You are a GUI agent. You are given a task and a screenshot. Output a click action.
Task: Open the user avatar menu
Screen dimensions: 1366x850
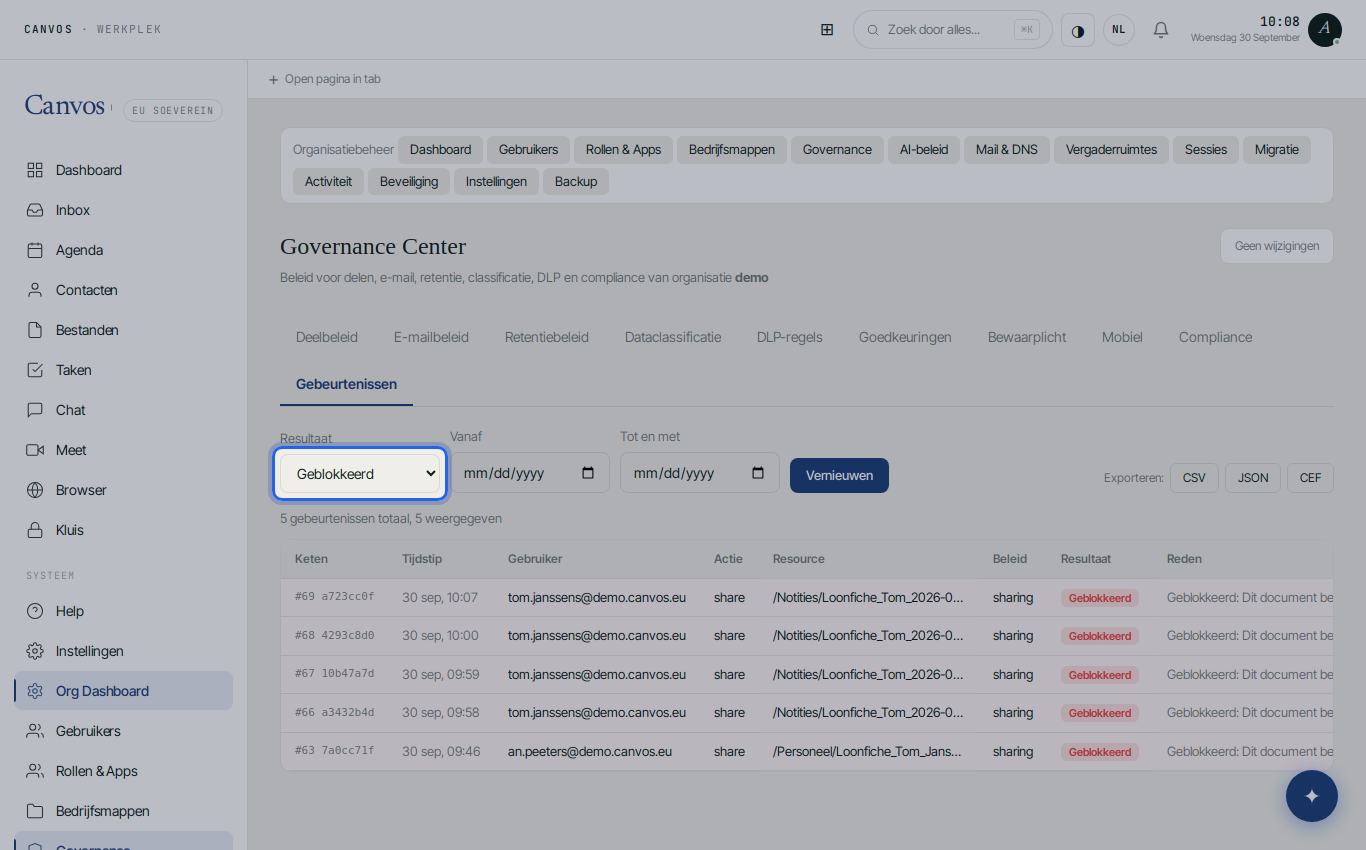click(1325, 30)
